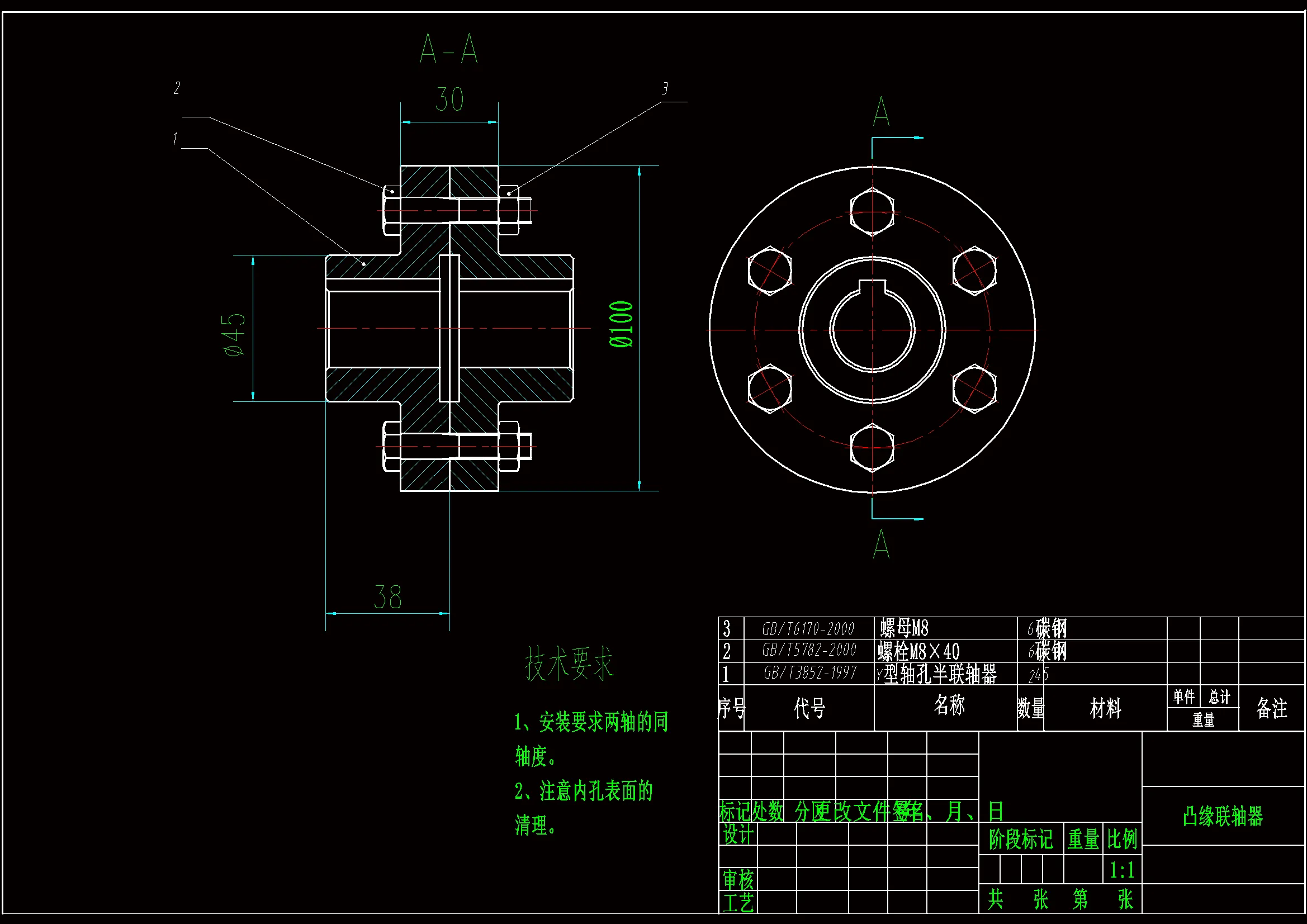Click the upper section-cut letter A
The width and height of the screenshot is (1307, 924).
[881, 112]
